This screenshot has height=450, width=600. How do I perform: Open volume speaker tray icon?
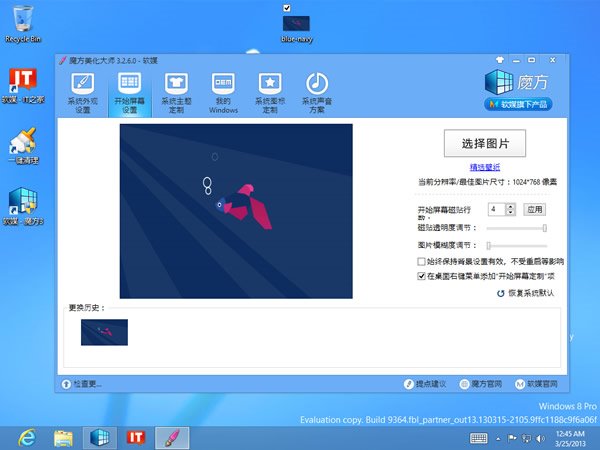[540, 439]
